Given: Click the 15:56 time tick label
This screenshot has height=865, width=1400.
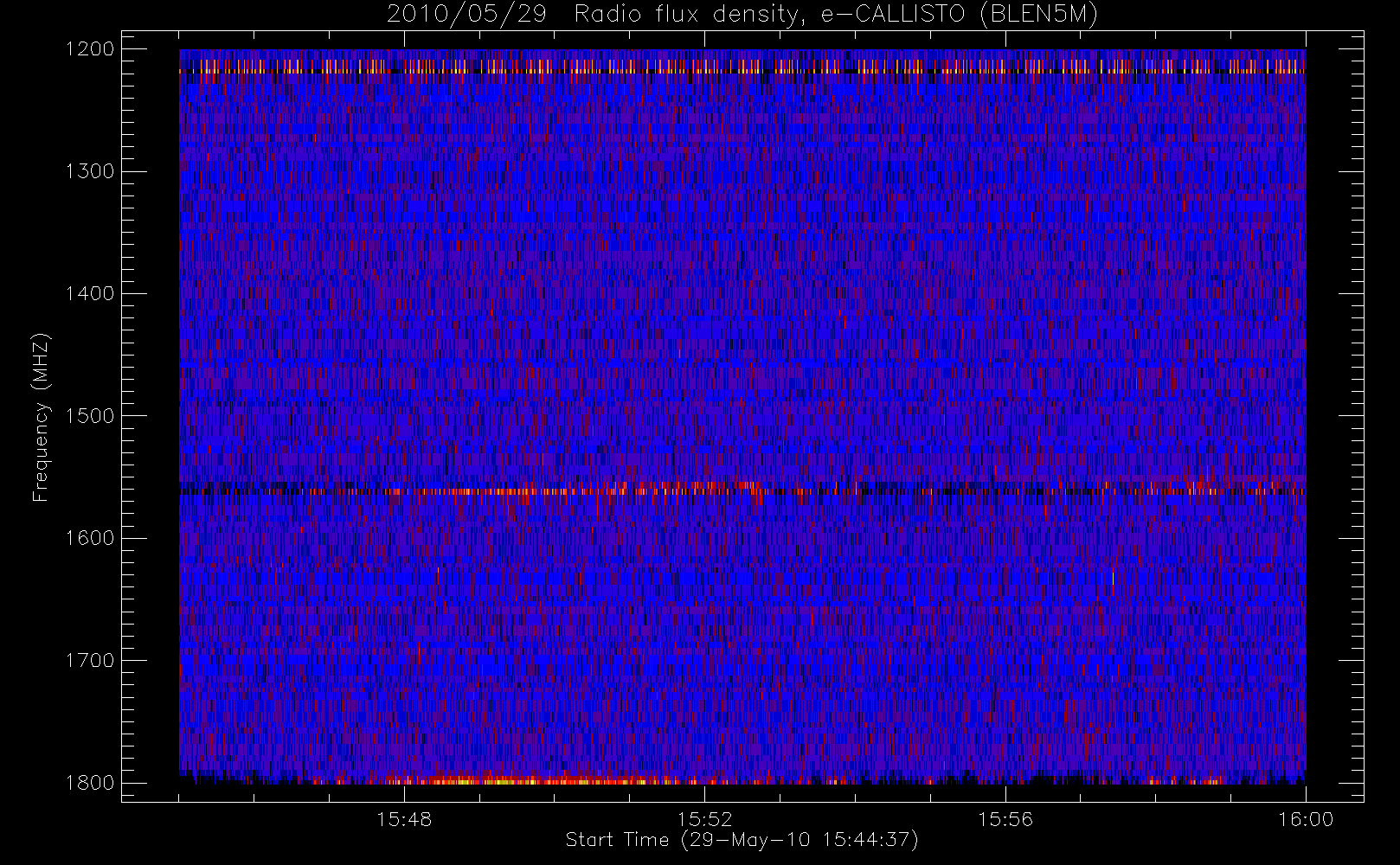Looking at the screenshot, I should [x=1005, y=819].
